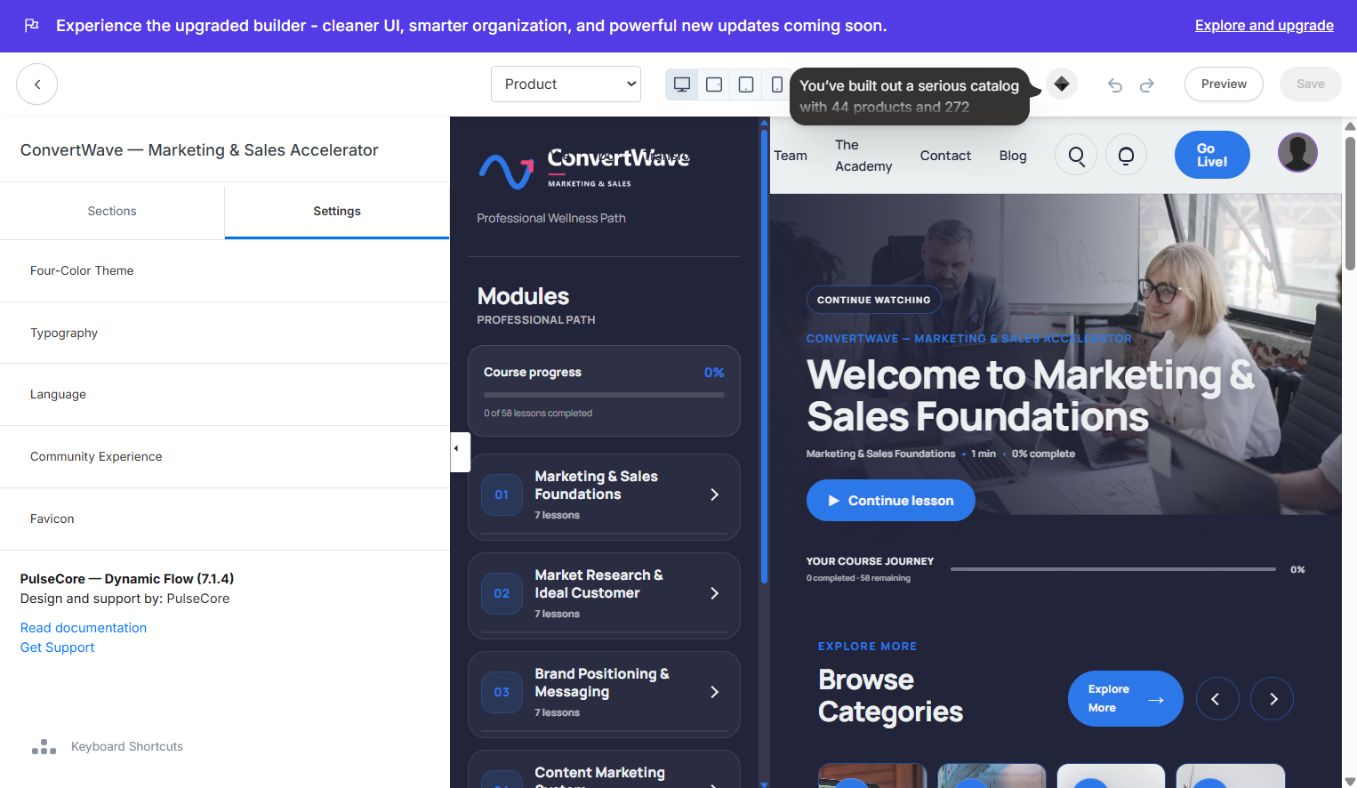1357x788 pixels.
Task: Click ConvertWave logo in preview
Action: tap(584, 168)
